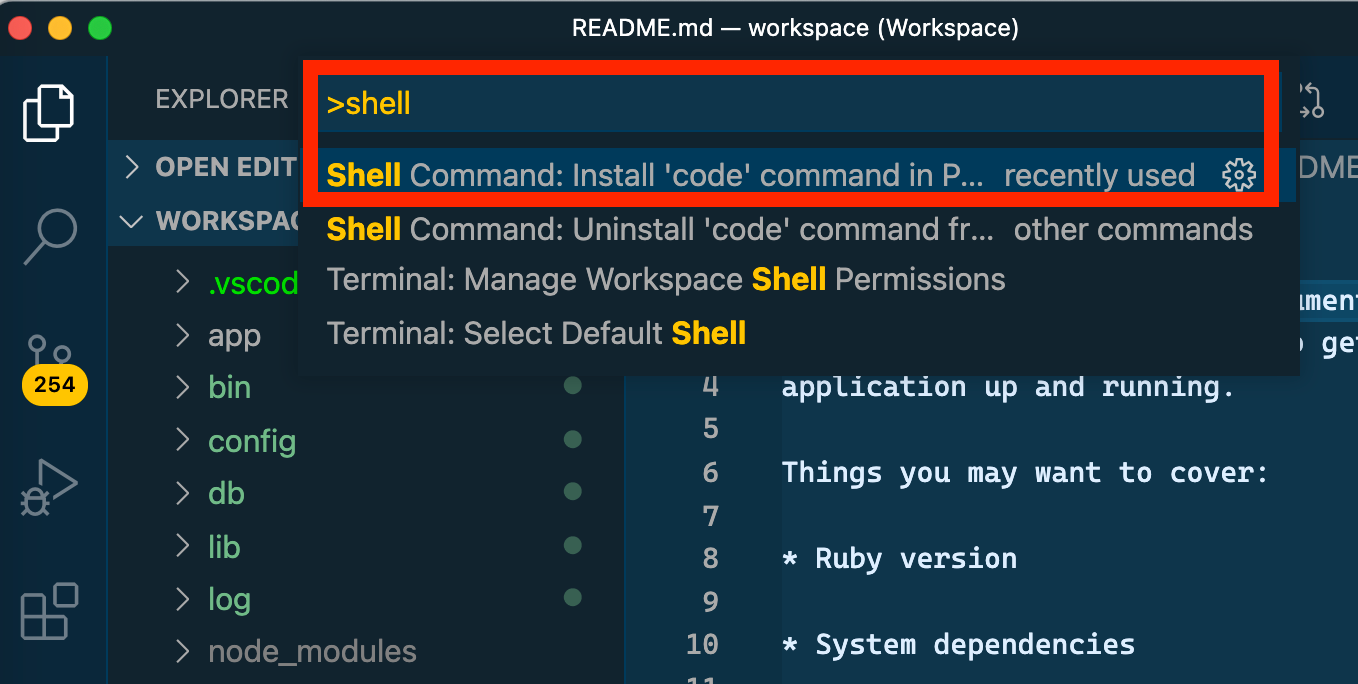Click editor line number 6
Viewport: 1358px width, 684px height.
pos(710,472)
